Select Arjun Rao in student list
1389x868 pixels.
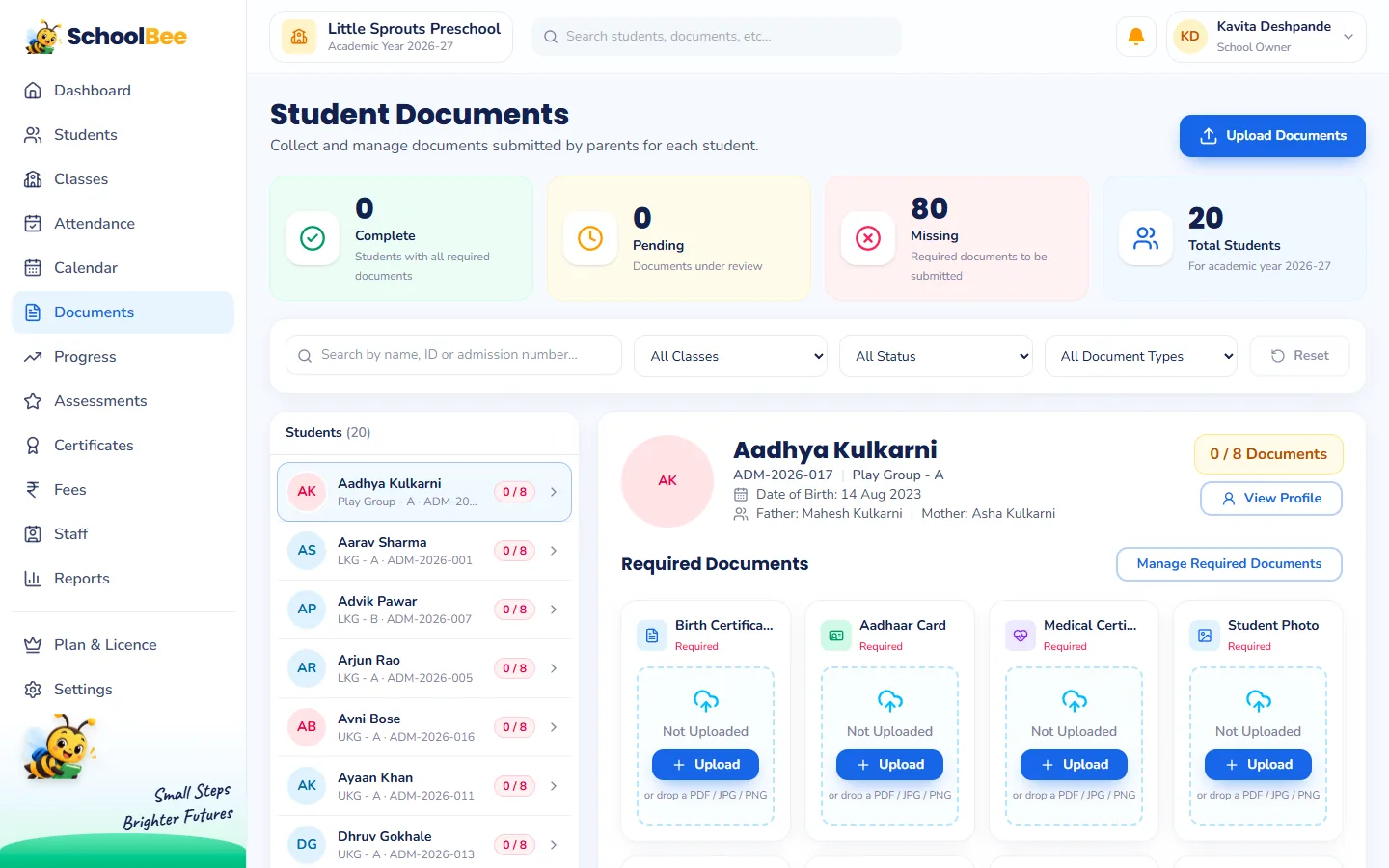point(424,668)
